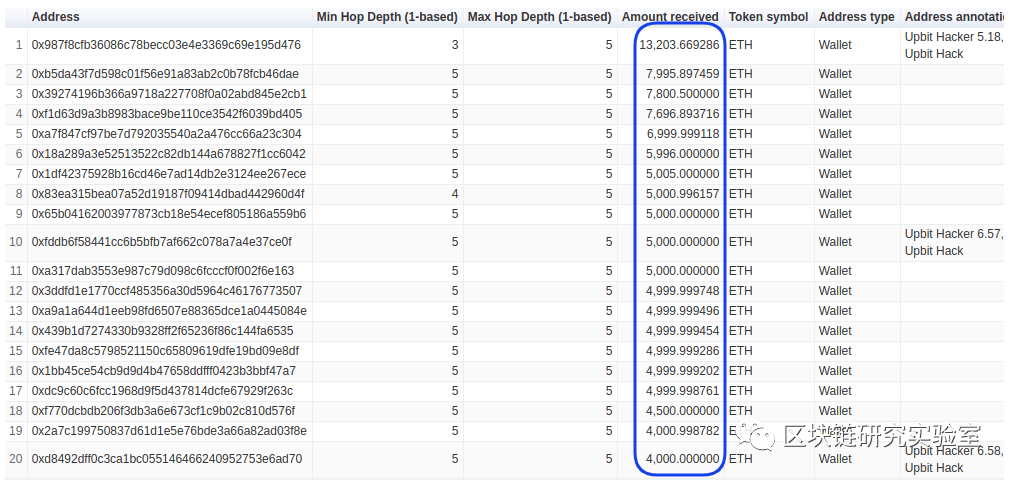
Task: Select row number 20
Action: [16, 459]
